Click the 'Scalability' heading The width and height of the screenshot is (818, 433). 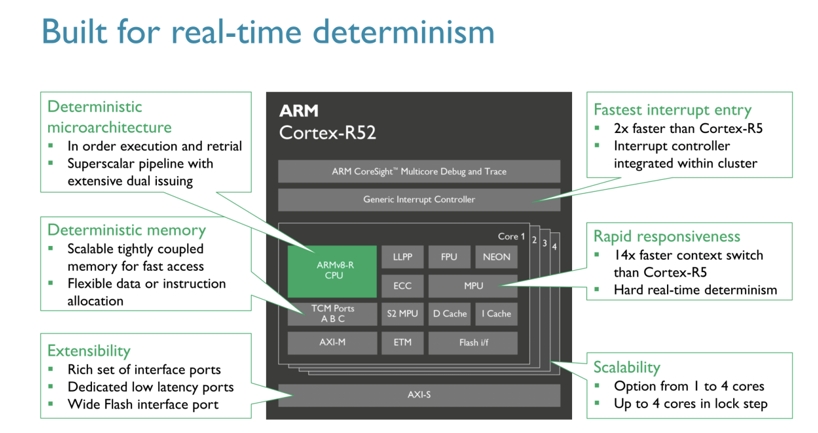point(627,367)
